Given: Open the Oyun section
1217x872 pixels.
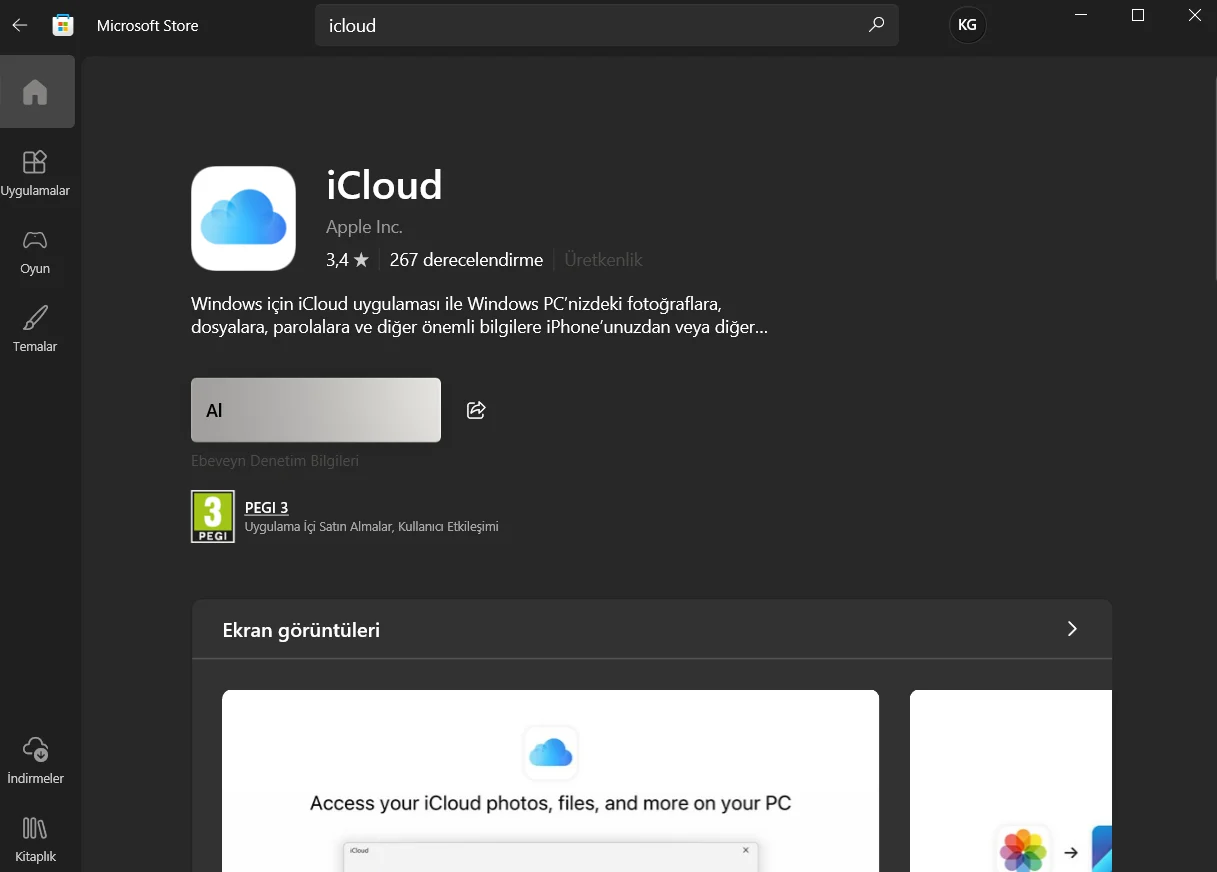Looking at the screenshot, I should (x=35, y=252).
